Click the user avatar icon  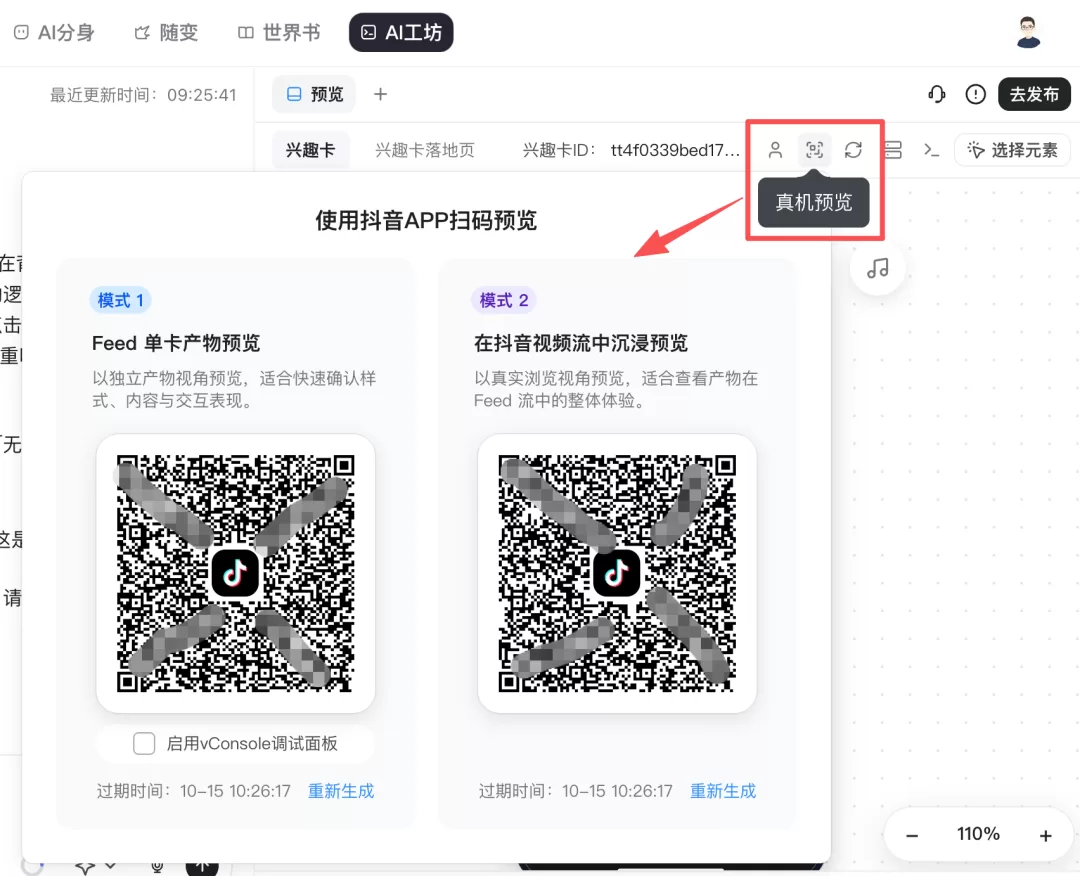click(x=1028, y=32)
